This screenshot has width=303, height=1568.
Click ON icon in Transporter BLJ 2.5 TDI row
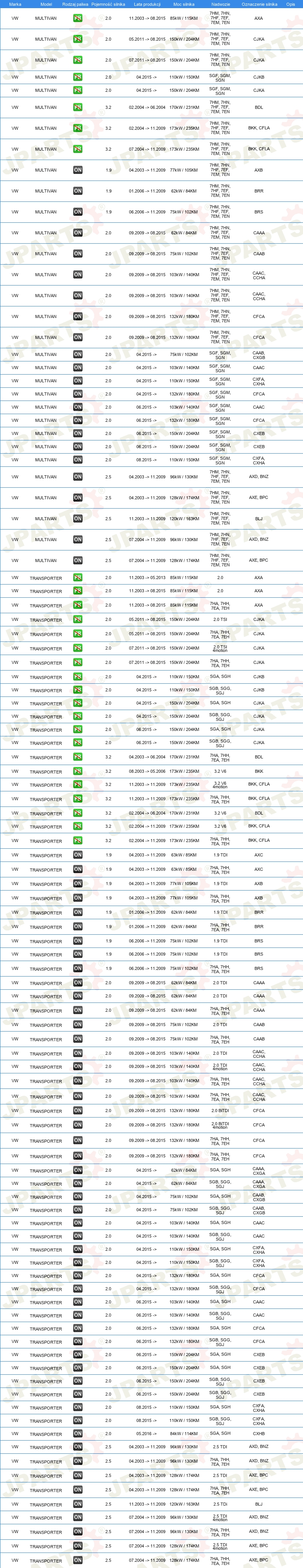point(78,1504)
